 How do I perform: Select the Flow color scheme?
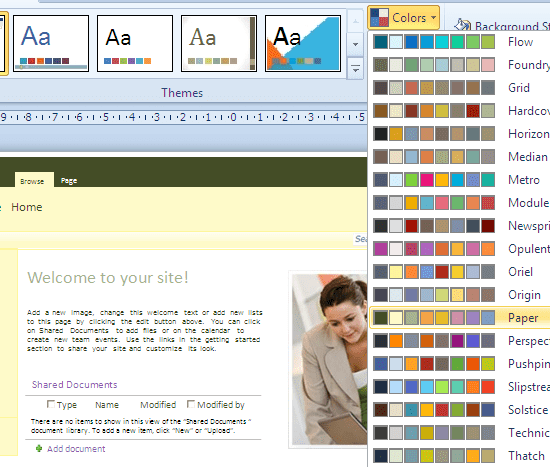460,42
